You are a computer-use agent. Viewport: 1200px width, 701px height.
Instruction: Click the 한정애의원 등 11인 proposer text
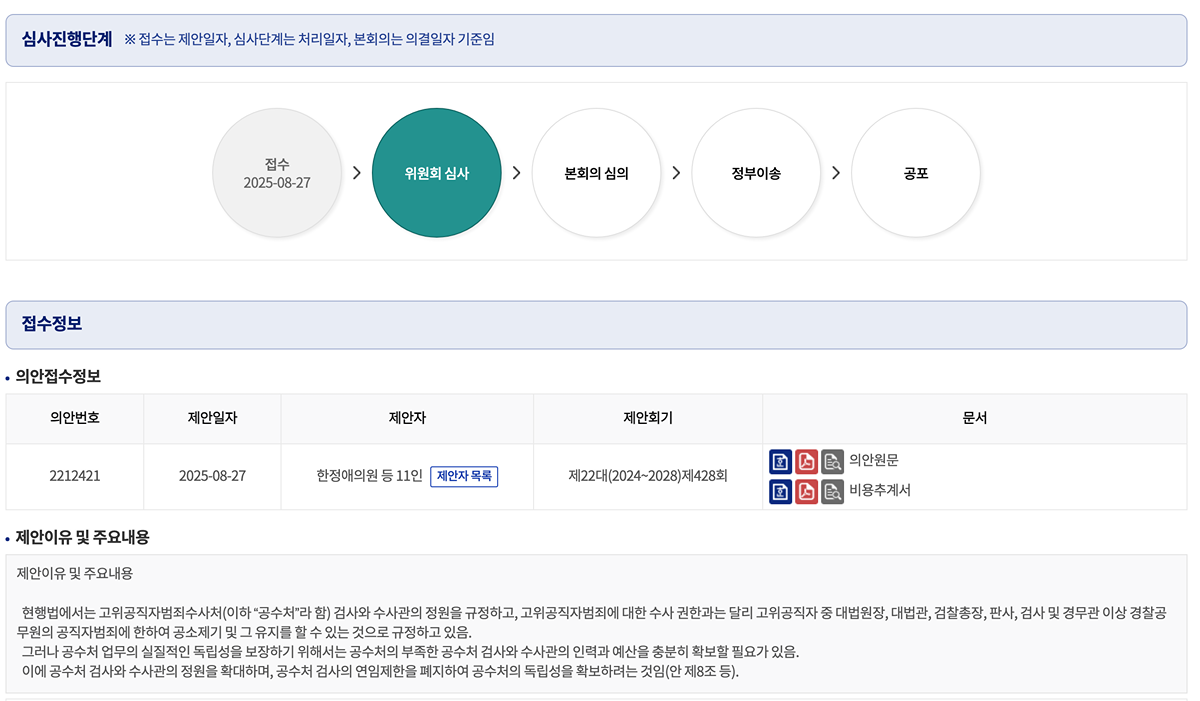coord(369,476)
